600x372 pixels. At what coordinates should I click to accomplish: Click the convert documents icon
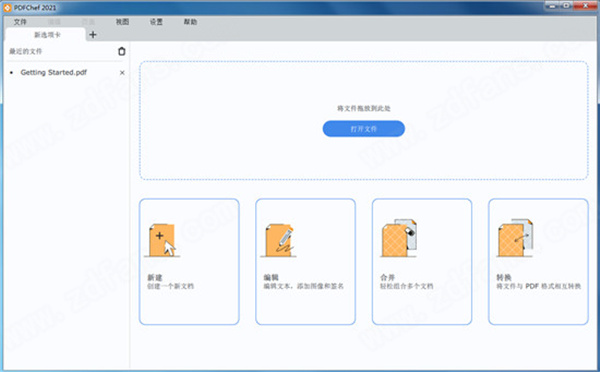515,238
